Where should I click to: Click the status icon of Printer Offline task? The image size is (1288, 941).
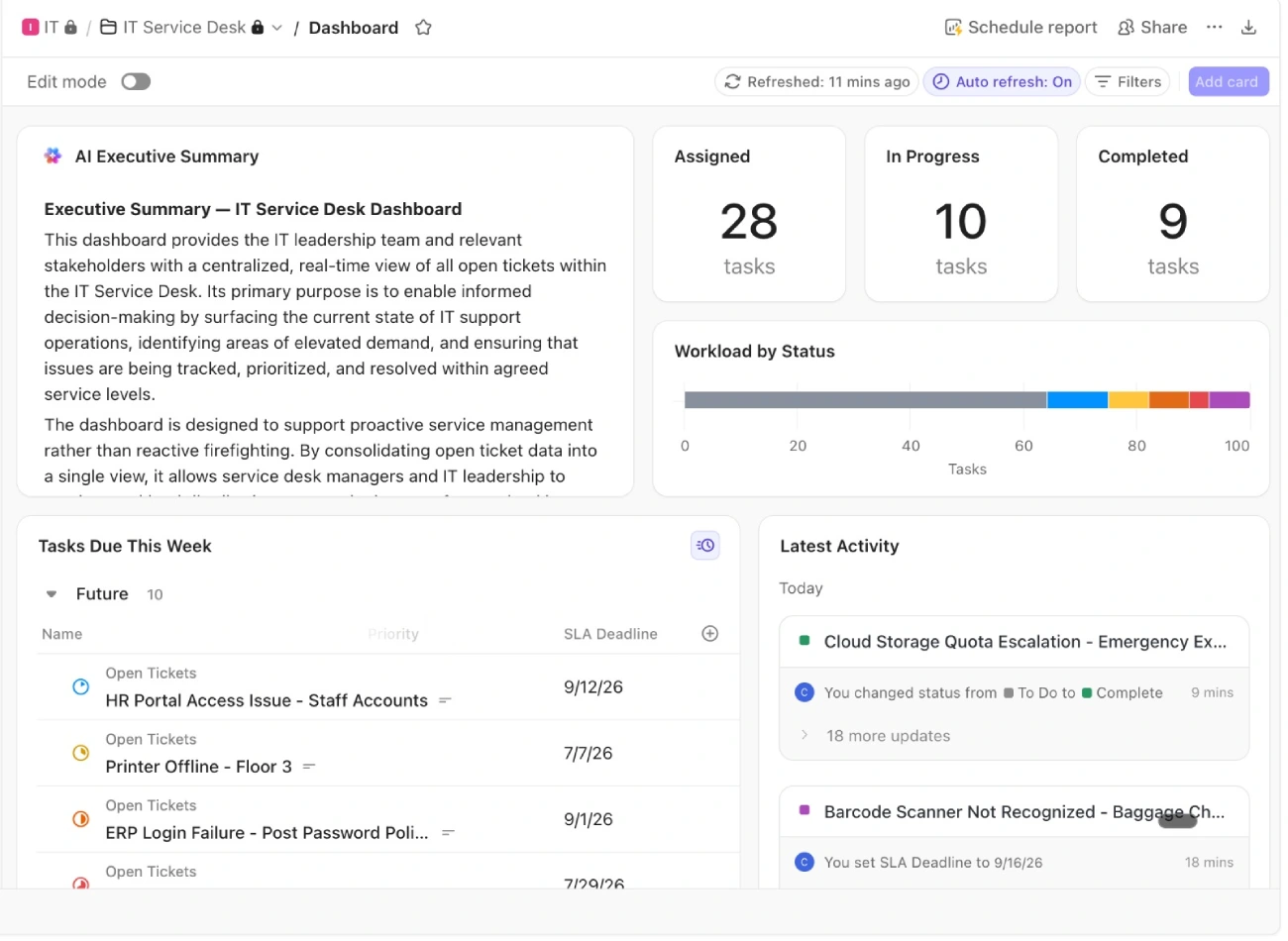click(81, 754)
